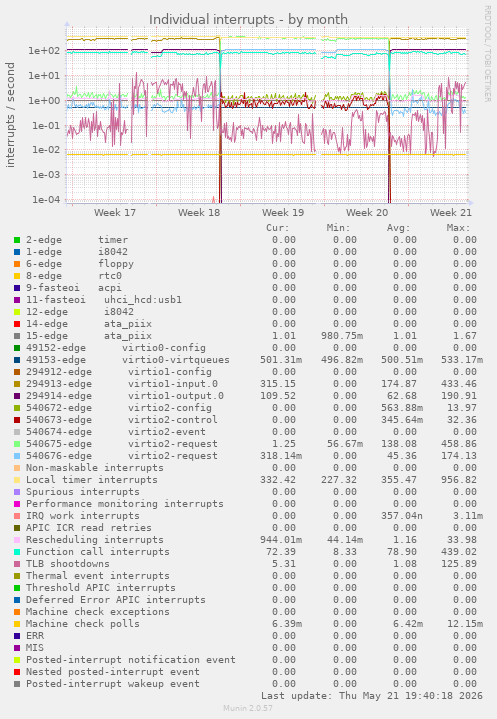Screen dimensions: 497x719
Task: Click the Nested posted-interrupt event red swatch
Action: coord(17,672)
